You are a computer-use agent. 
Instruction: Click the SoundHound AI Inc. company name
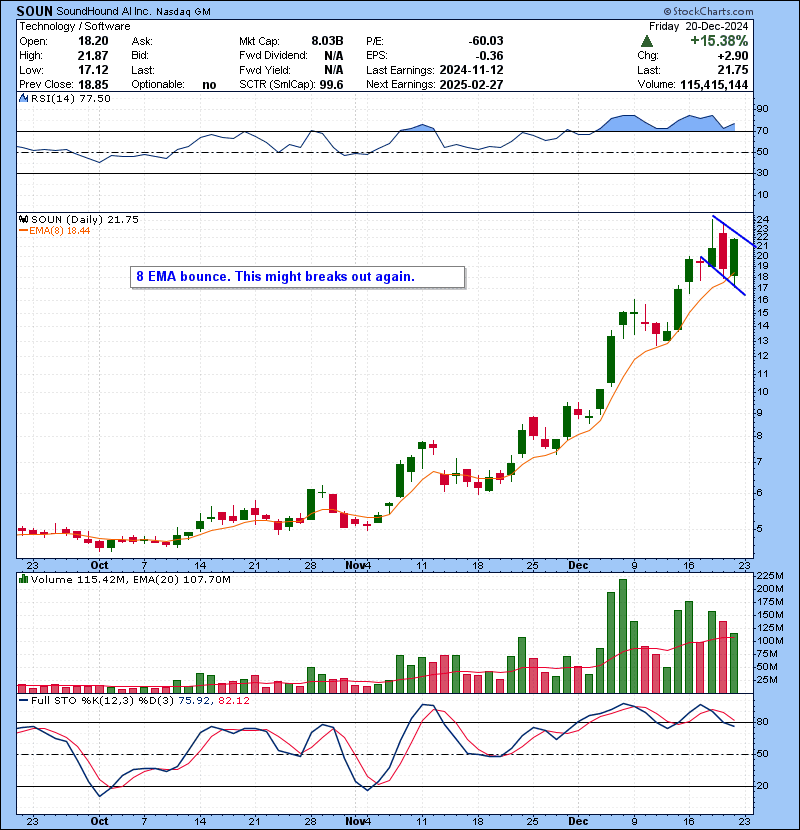[x=103, y=11]
